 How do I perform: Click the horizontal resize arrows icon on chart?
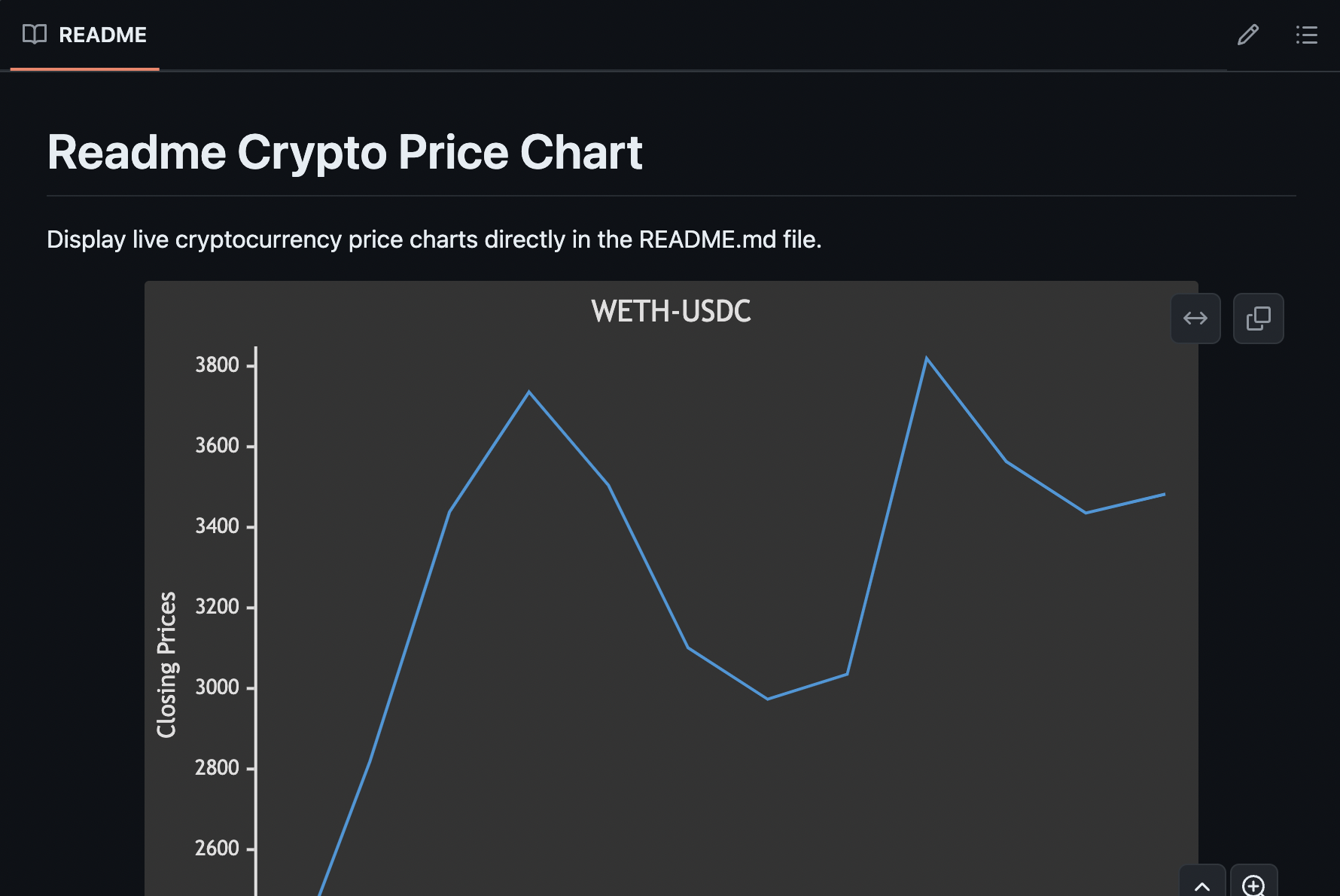1195,318
